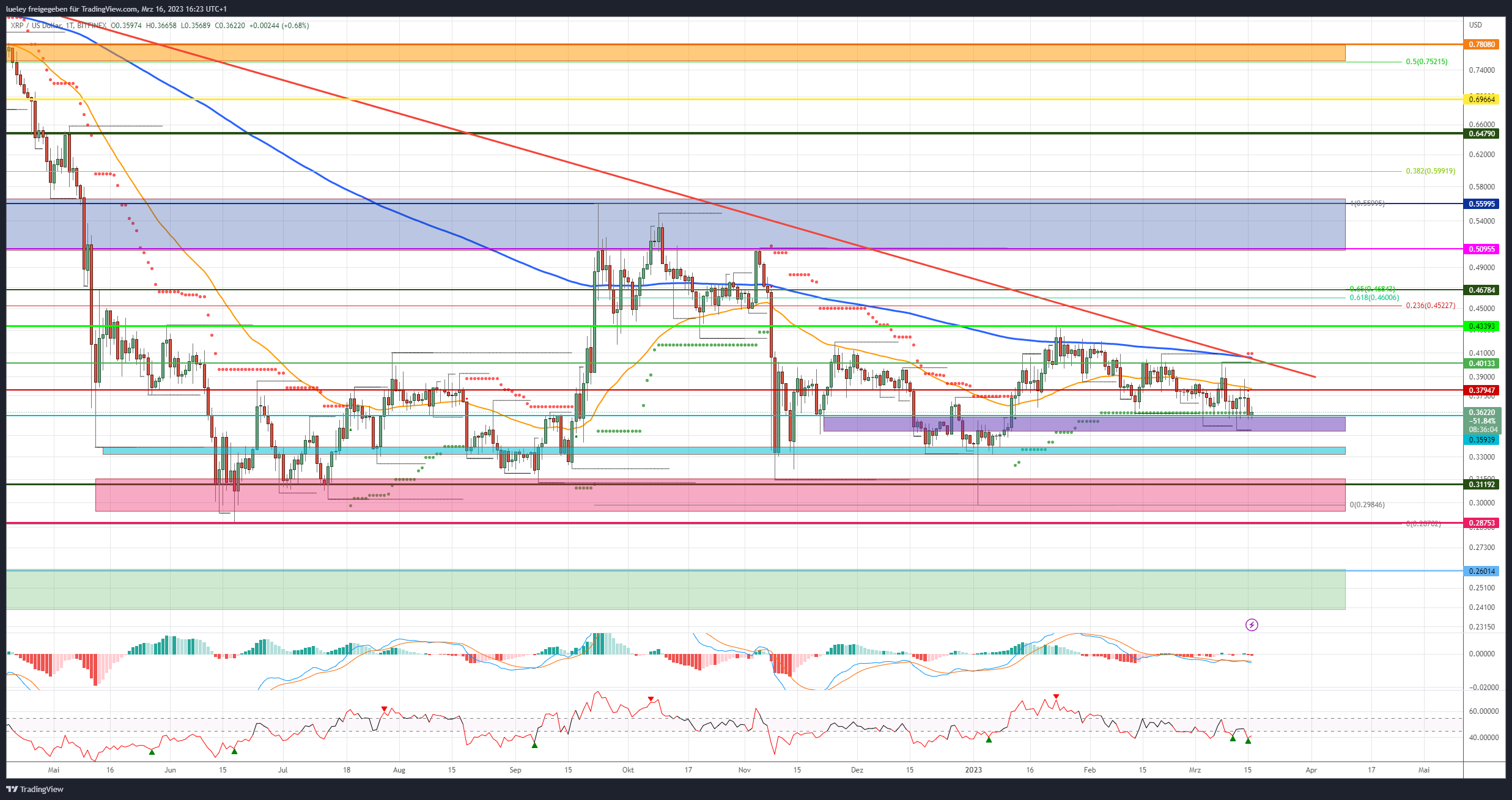Viewport: 1512px width, 800px height.
Task: Select the magenta 0.50955 price label
Action: coord(1481,249)
